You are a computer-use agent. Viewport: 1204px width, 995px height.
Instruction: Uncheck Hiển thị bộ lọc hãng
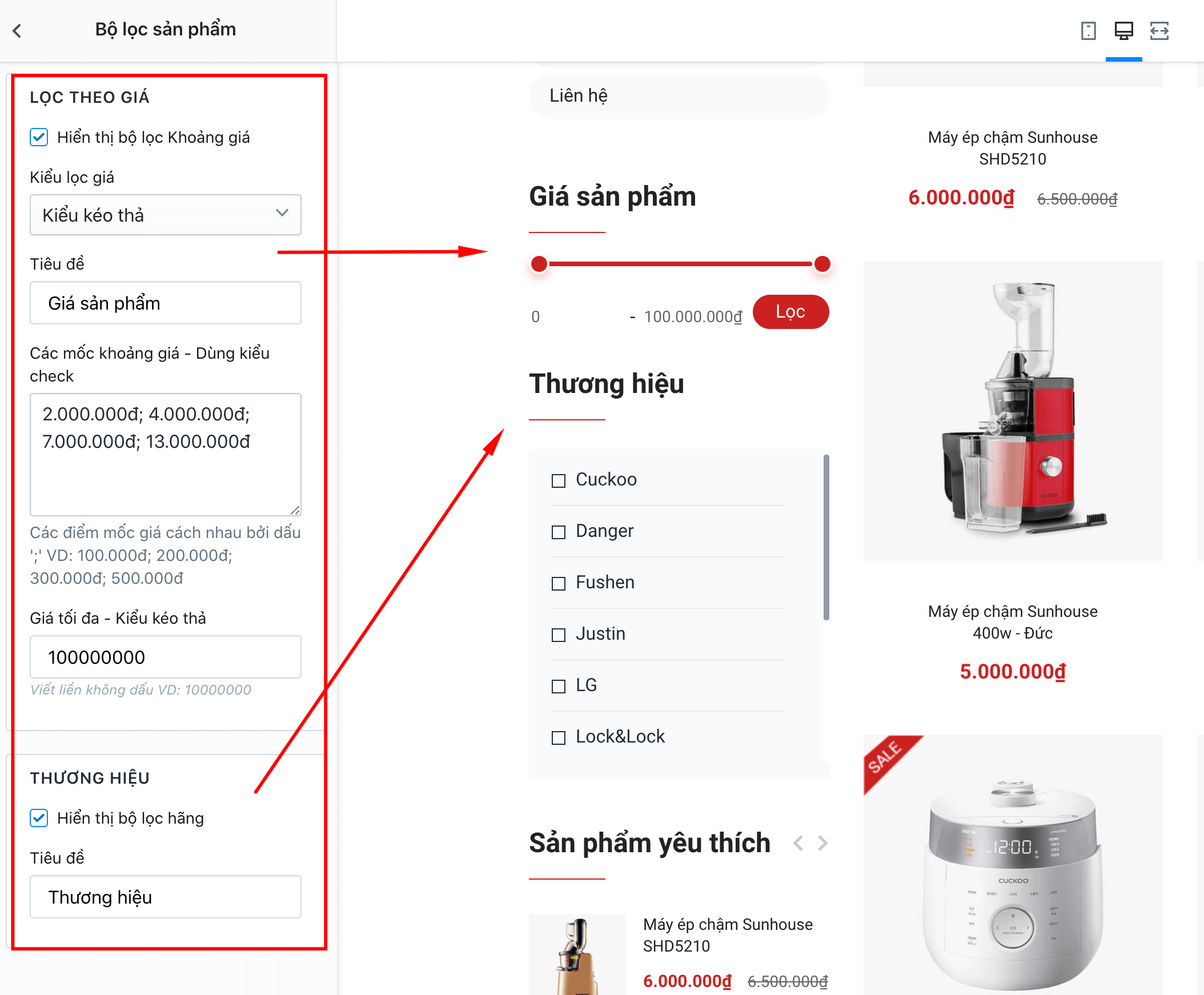[39, 818]
